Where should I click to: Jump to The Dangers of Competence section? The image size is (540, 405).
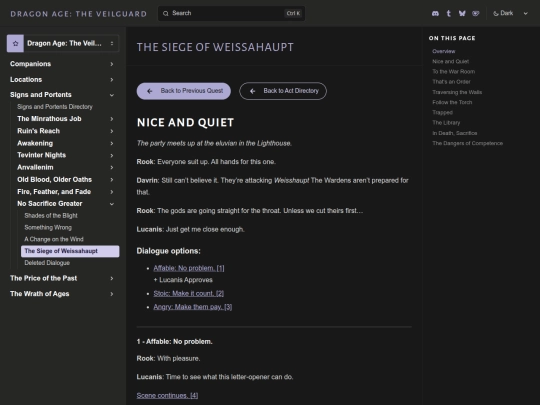[x=467, y=143]
